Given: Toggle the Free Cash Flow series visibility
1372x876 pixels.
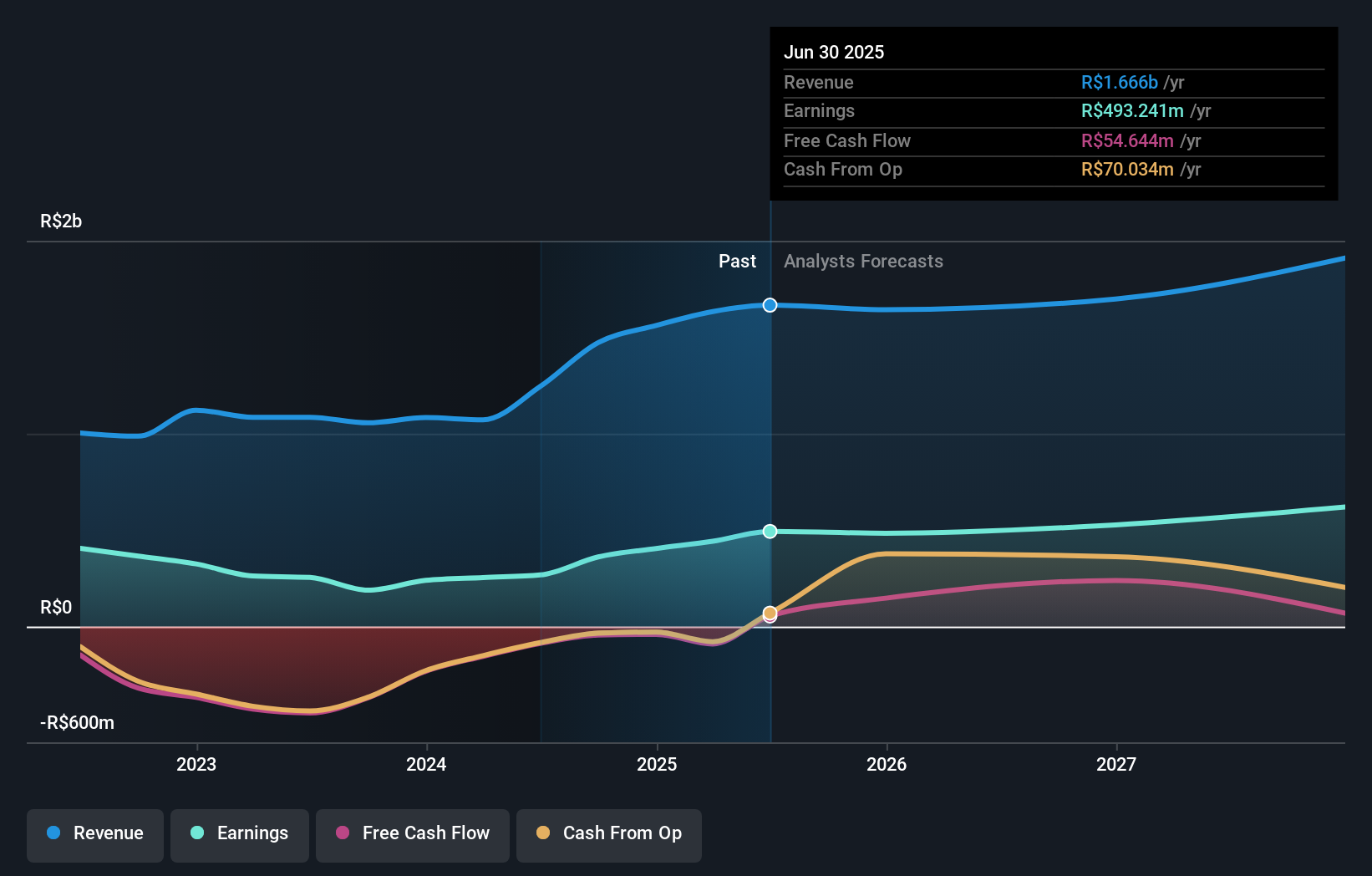Looking at the screenshot, I should coord(412,835).
